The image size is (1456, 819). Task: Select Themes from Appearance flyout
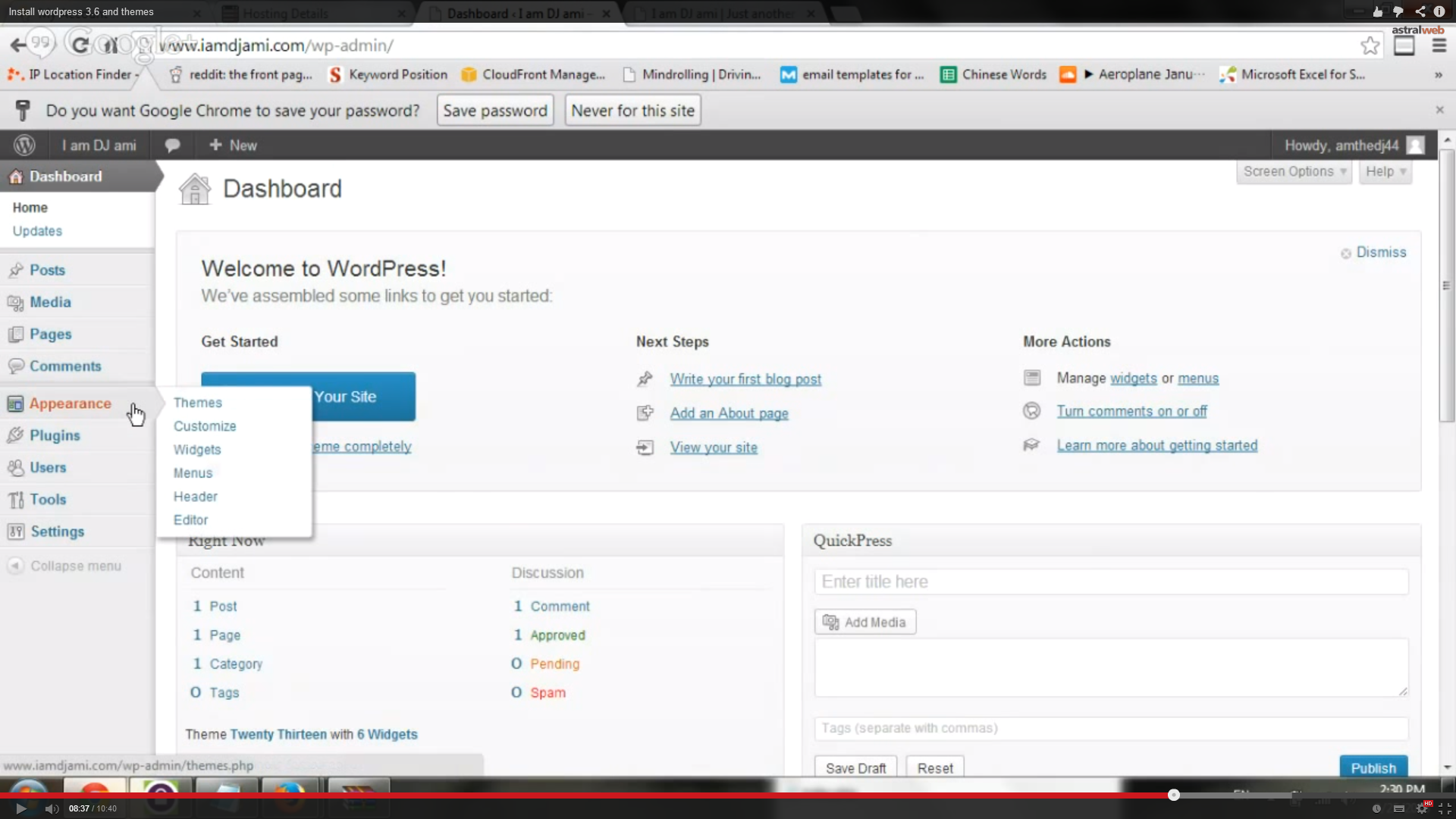198,403
